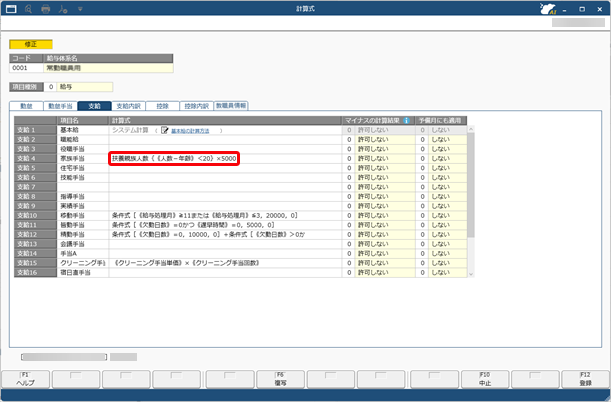This screenshot has width=611, height=402.
Task: Open the 控除内訳 tab
Action: (x=195, y=105)
